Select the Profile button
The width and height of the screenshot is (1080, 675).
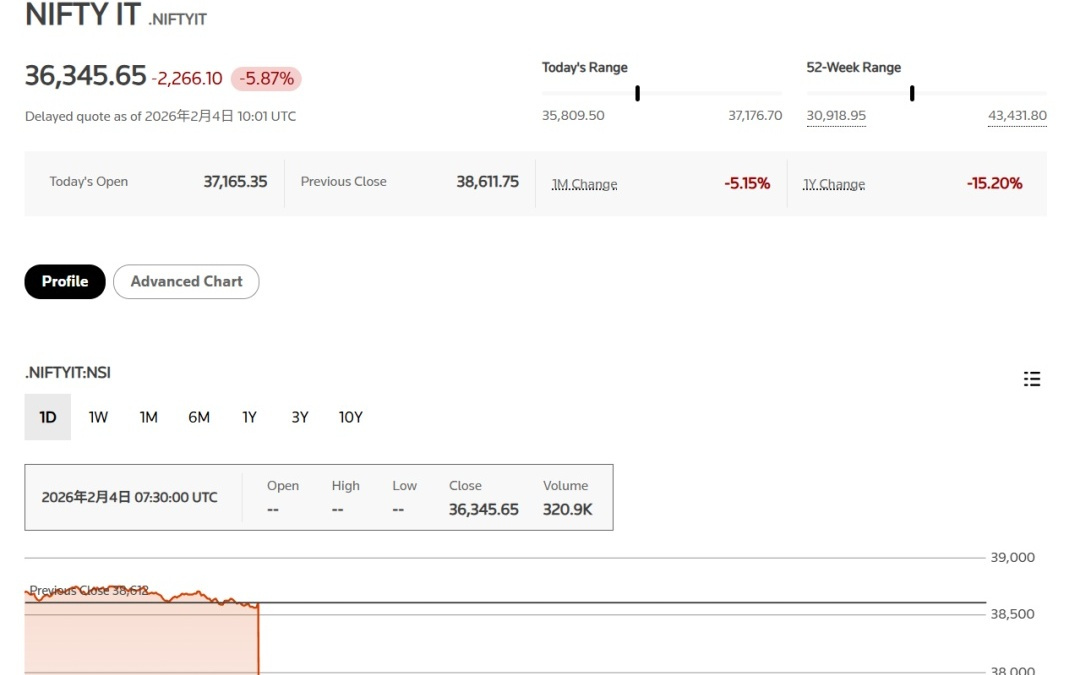click(65, 282)
